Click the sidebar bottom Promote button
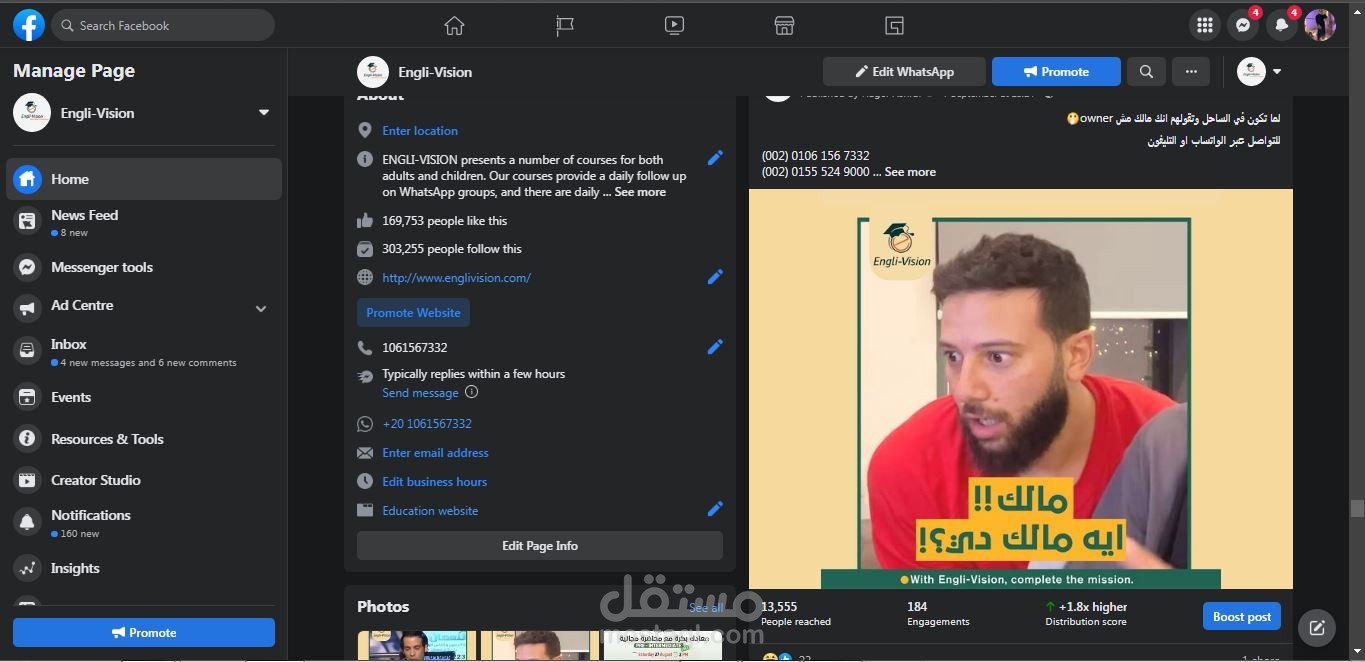Image resolution: width=1365 pixels, height=662 pixels. tap(144, 633)
